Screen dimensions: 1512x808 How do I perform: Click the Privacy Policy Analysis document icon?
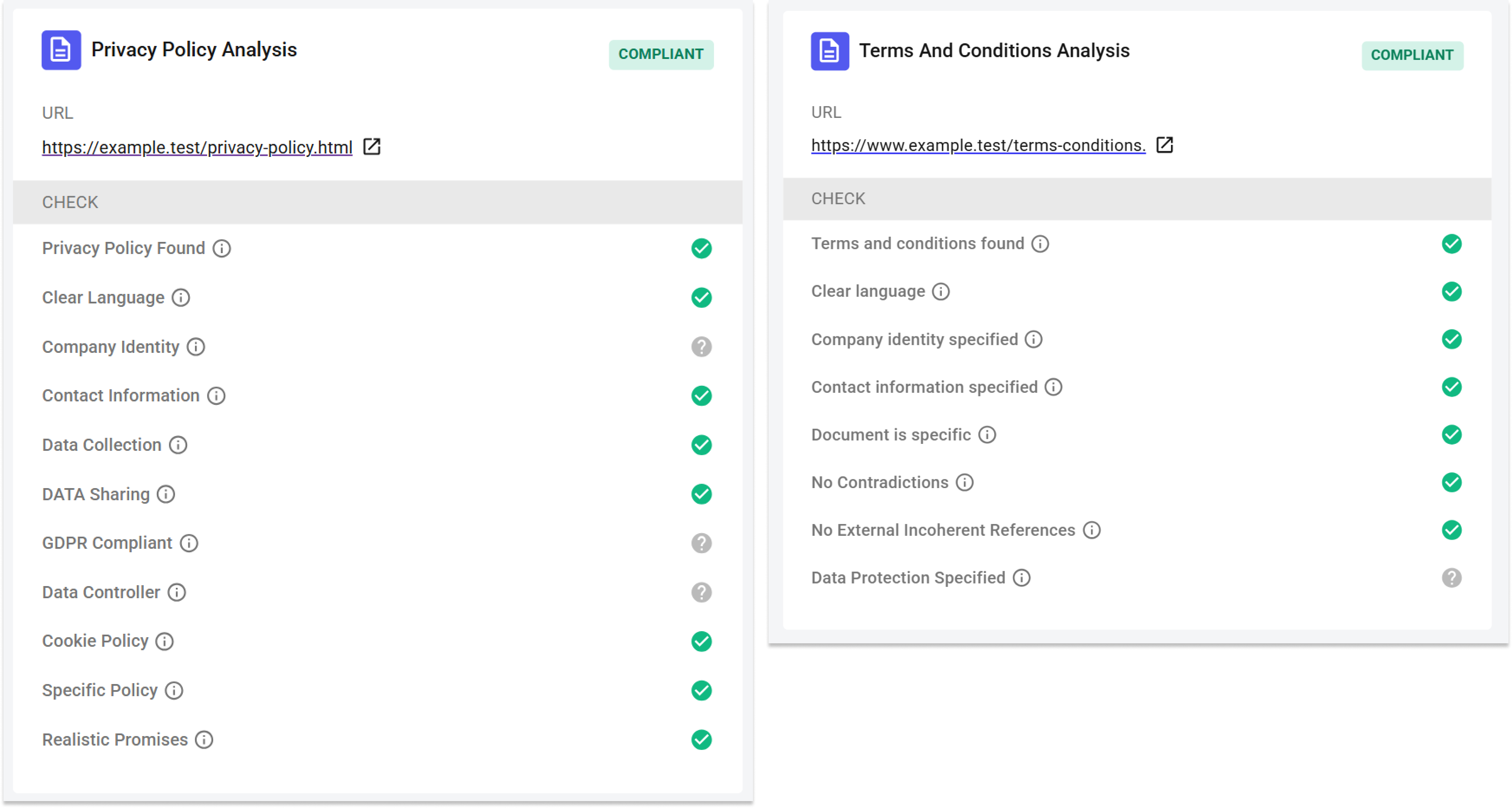click(x=61, y=50)
